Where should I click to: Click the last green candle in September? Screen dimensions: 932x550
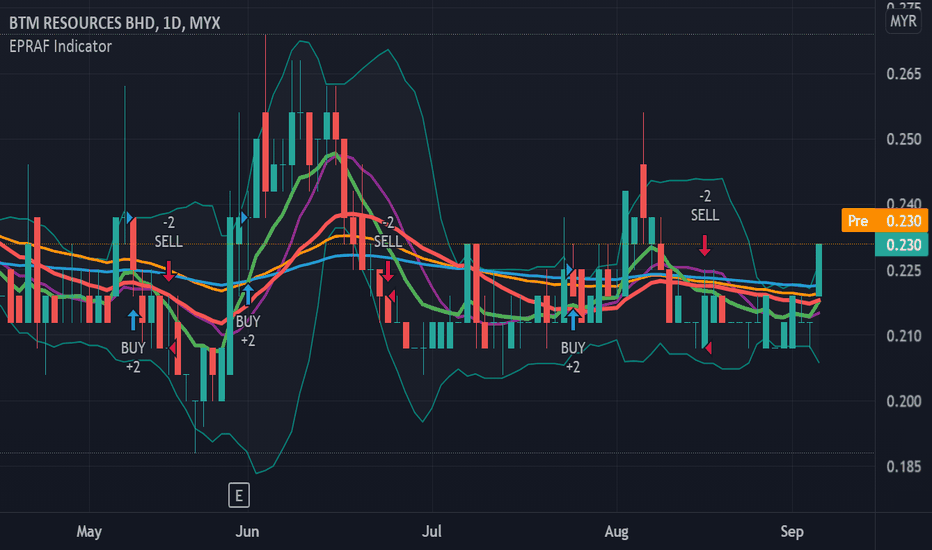[818, 269]
